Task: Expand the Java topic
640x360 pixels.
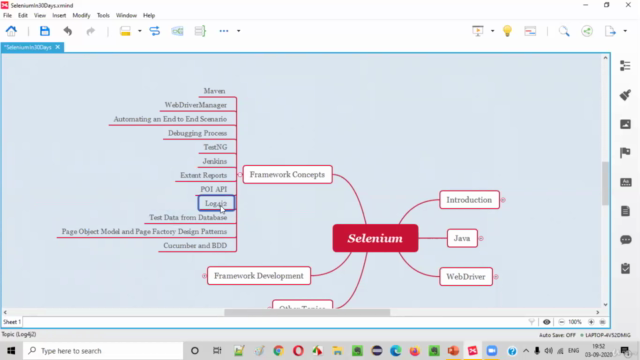Action: [481, 238]
